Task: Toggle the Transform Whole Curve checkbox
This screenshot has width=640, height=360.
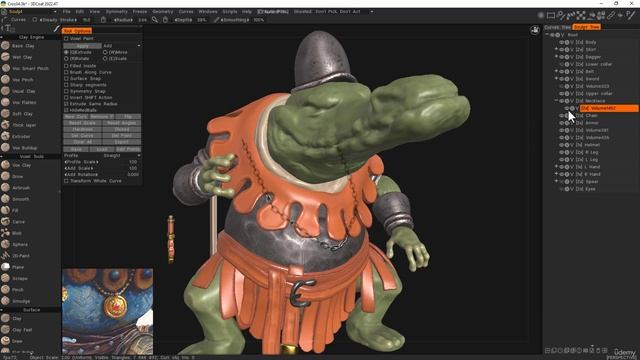Action: (x=67, y=181)
